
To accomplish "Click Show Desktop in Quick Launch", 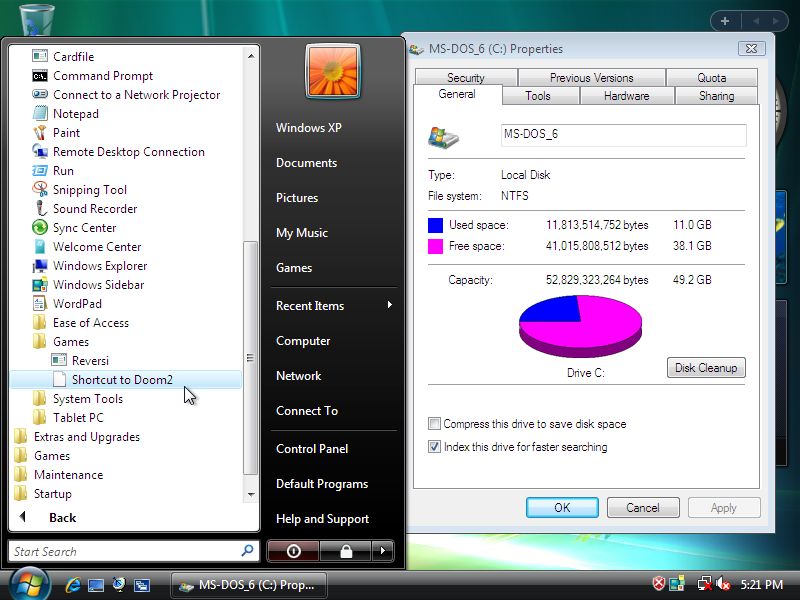I will click(x=95, y=585).
